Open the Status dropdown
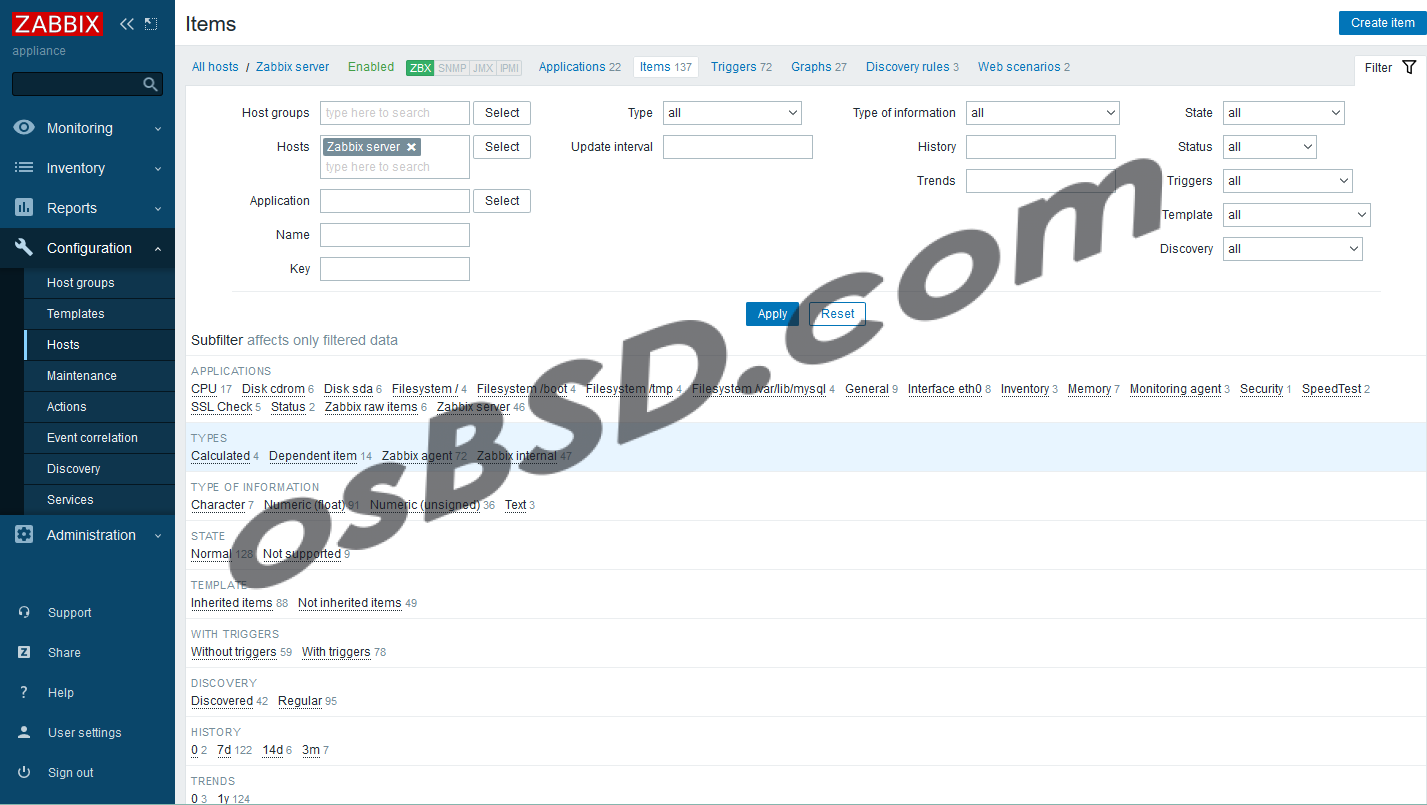 pyautogui.click(x=1269, y=147)
